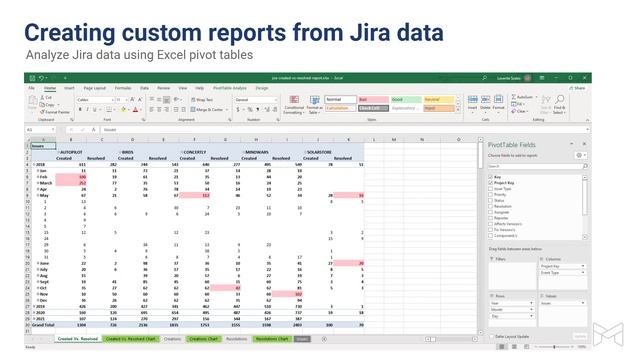Check the Resolution field checkbox
This screenshot has height=360, width=640.
[491, 206]
